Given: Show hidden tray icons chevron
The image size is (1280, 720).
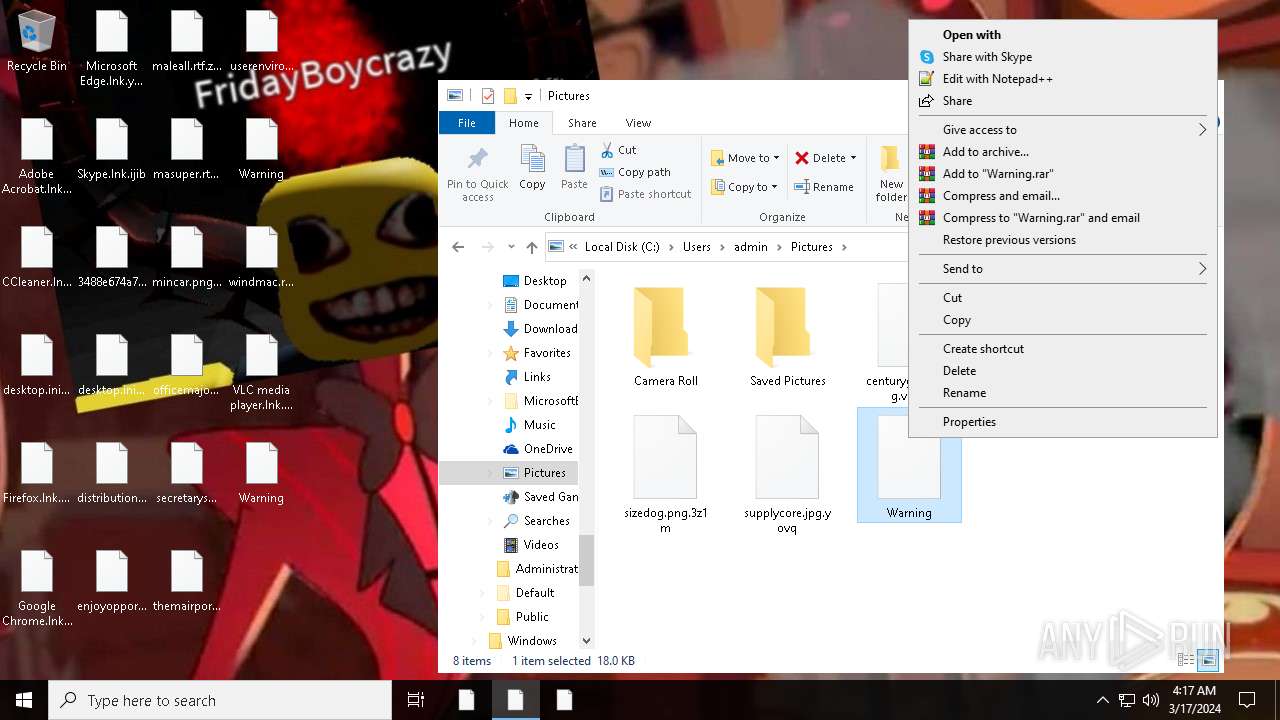Looking at the screenshot, I should click(1102, 700).
